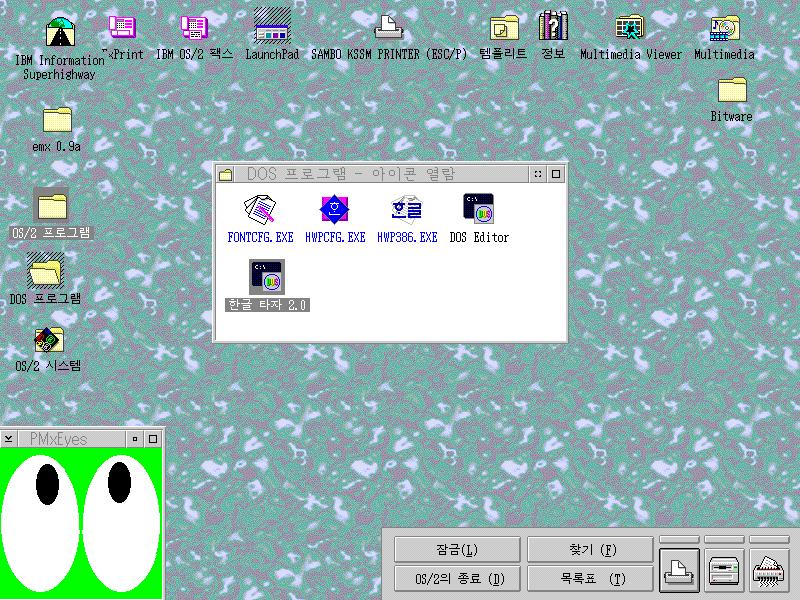The width and height of the screenshot is (800, 600).
Task: Click the 찾기 (F) find button
Action: click(590, 549)
